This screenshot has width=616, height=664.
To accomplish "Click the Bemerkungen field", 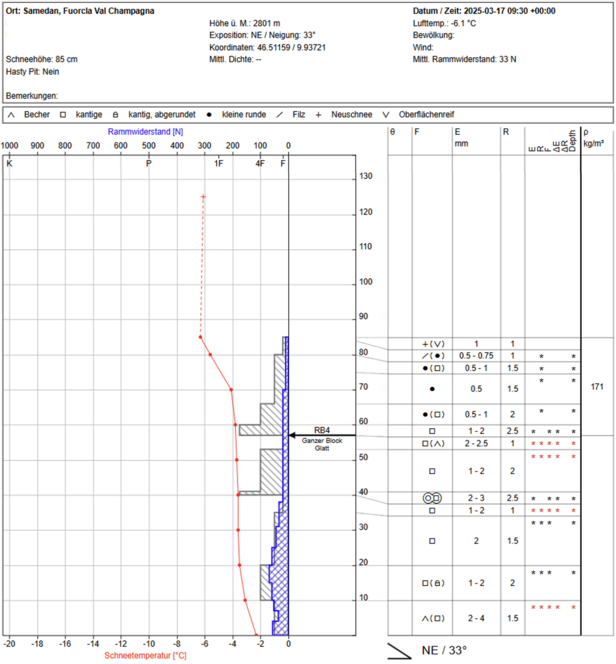I will coord(32,95).
